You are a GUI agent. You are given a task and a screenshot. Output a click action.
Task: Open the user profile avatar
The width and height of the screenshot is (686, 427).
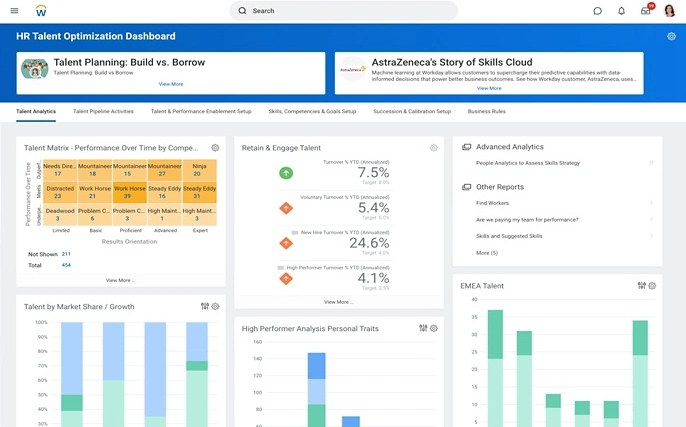click(x=669, y=10)
